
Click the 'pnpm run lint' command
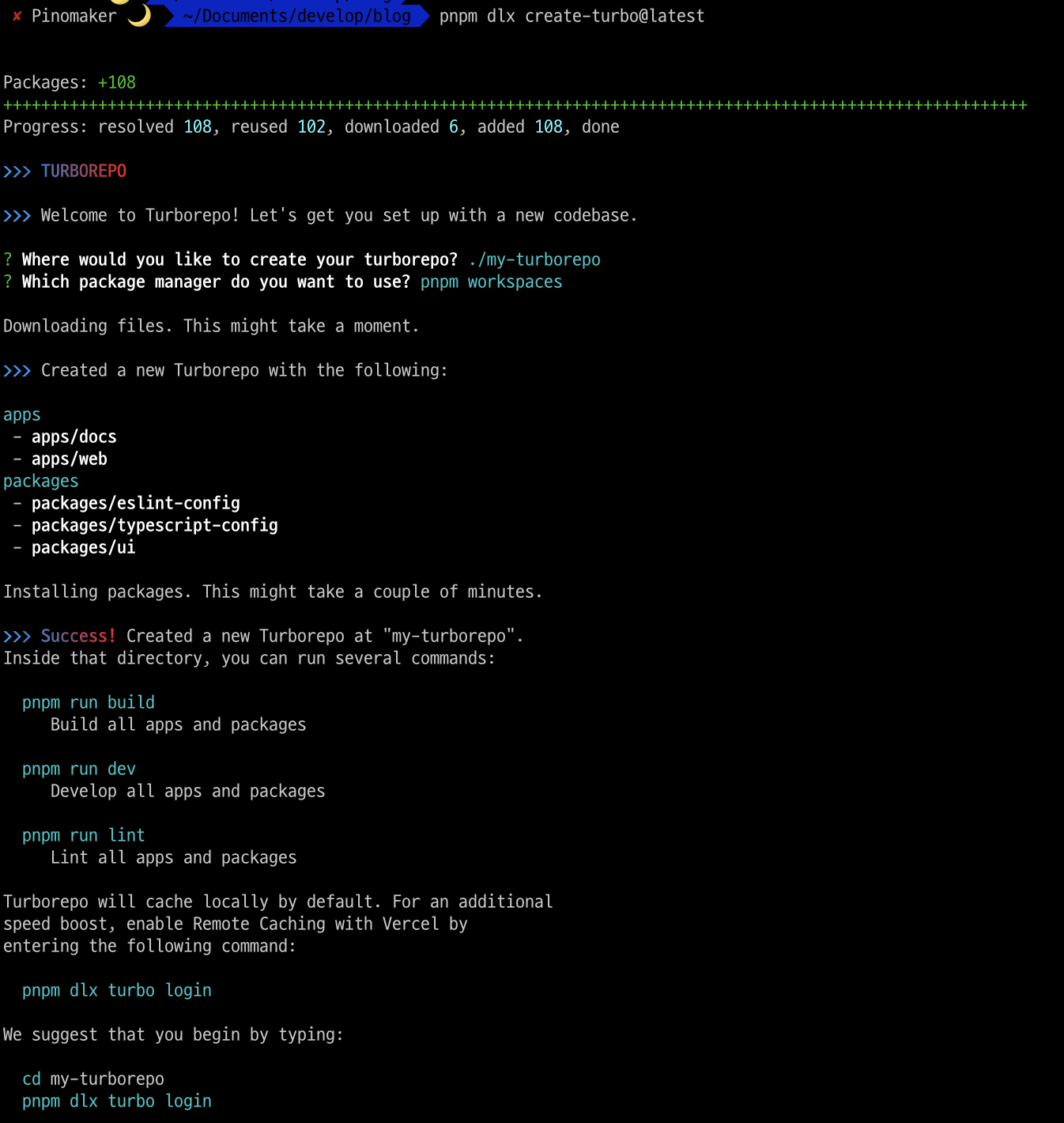tap(84, 835)
